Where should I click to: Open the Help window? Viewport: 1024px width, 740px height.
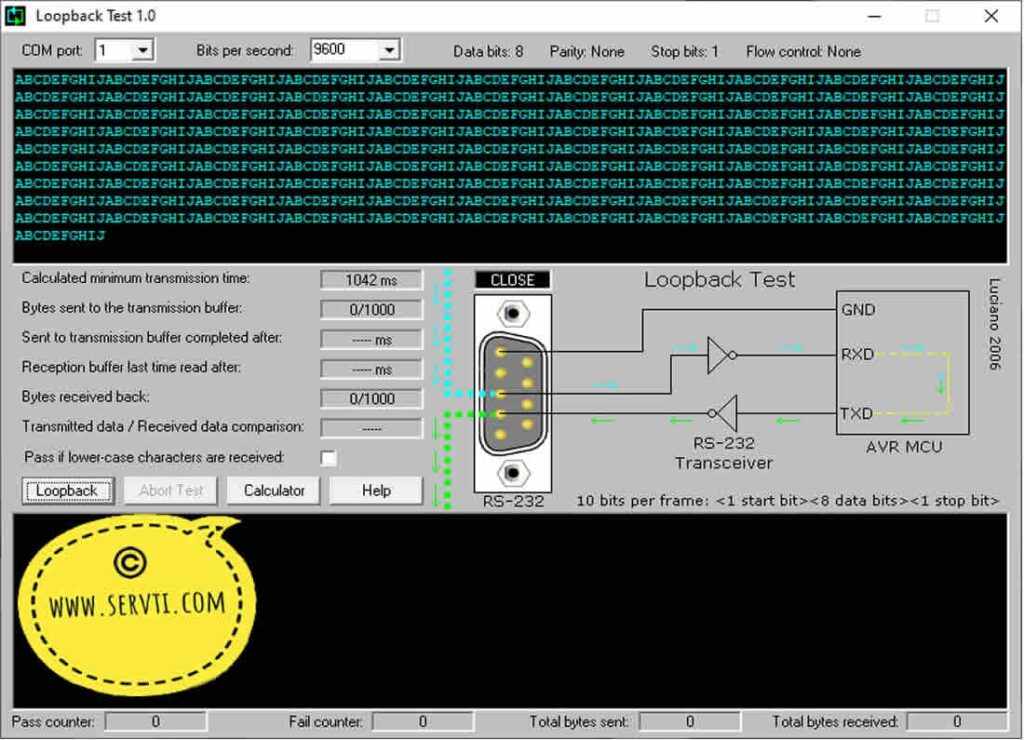pos(375,490)
